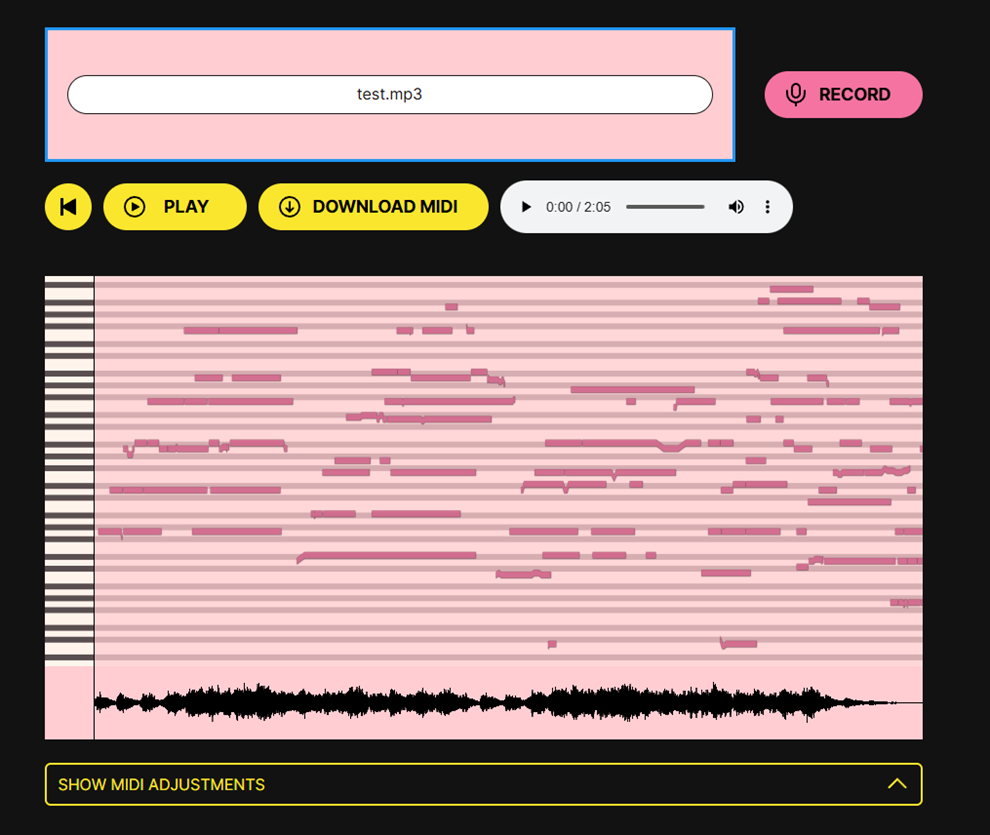This screenshot has width=990, height=835.
Task: Click the circled play icon in yellow button
Action: [x=134, y=207]
